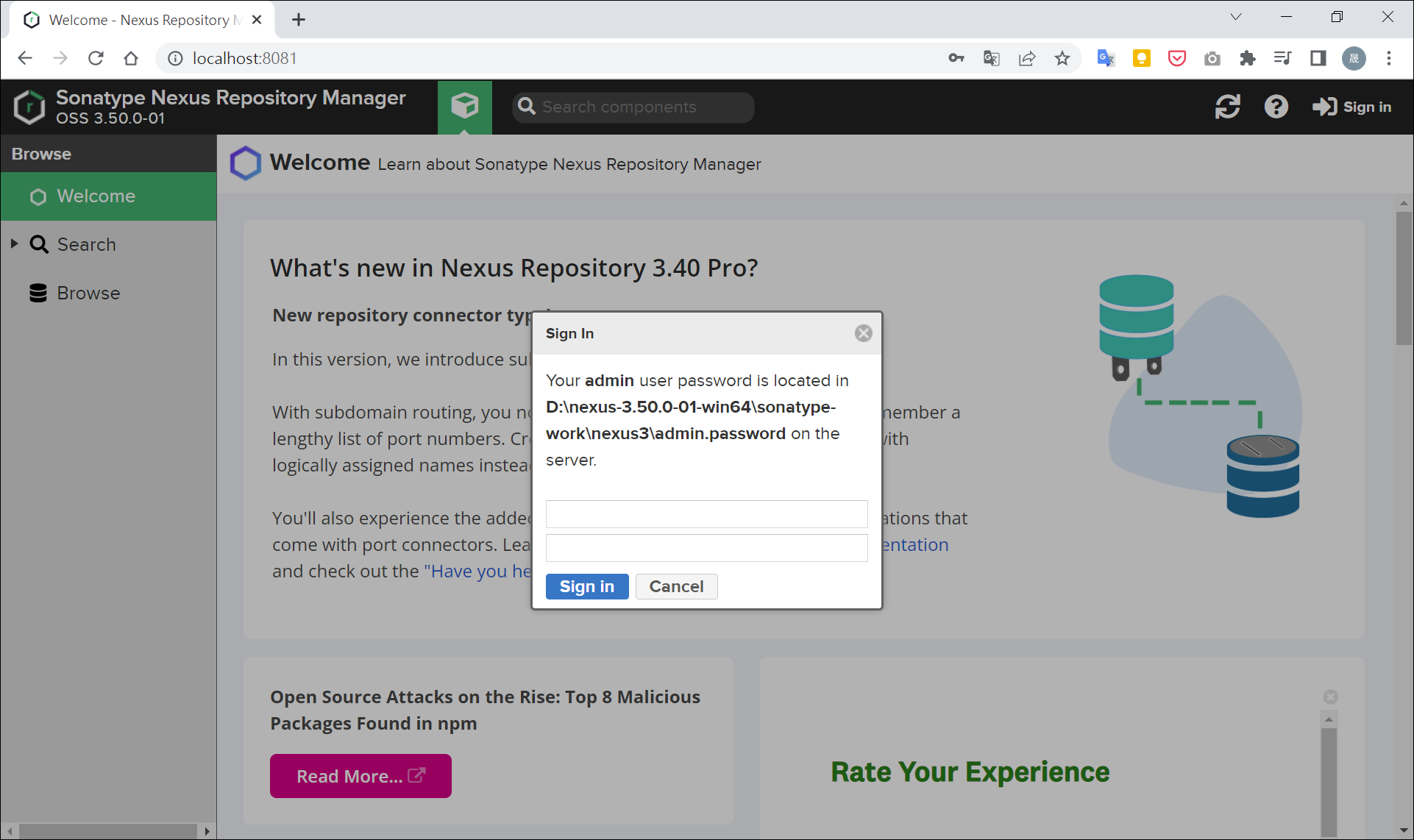Dismiss the Rate Your Experience panel
This screenshot has width=1414, height=840.
1331,697
